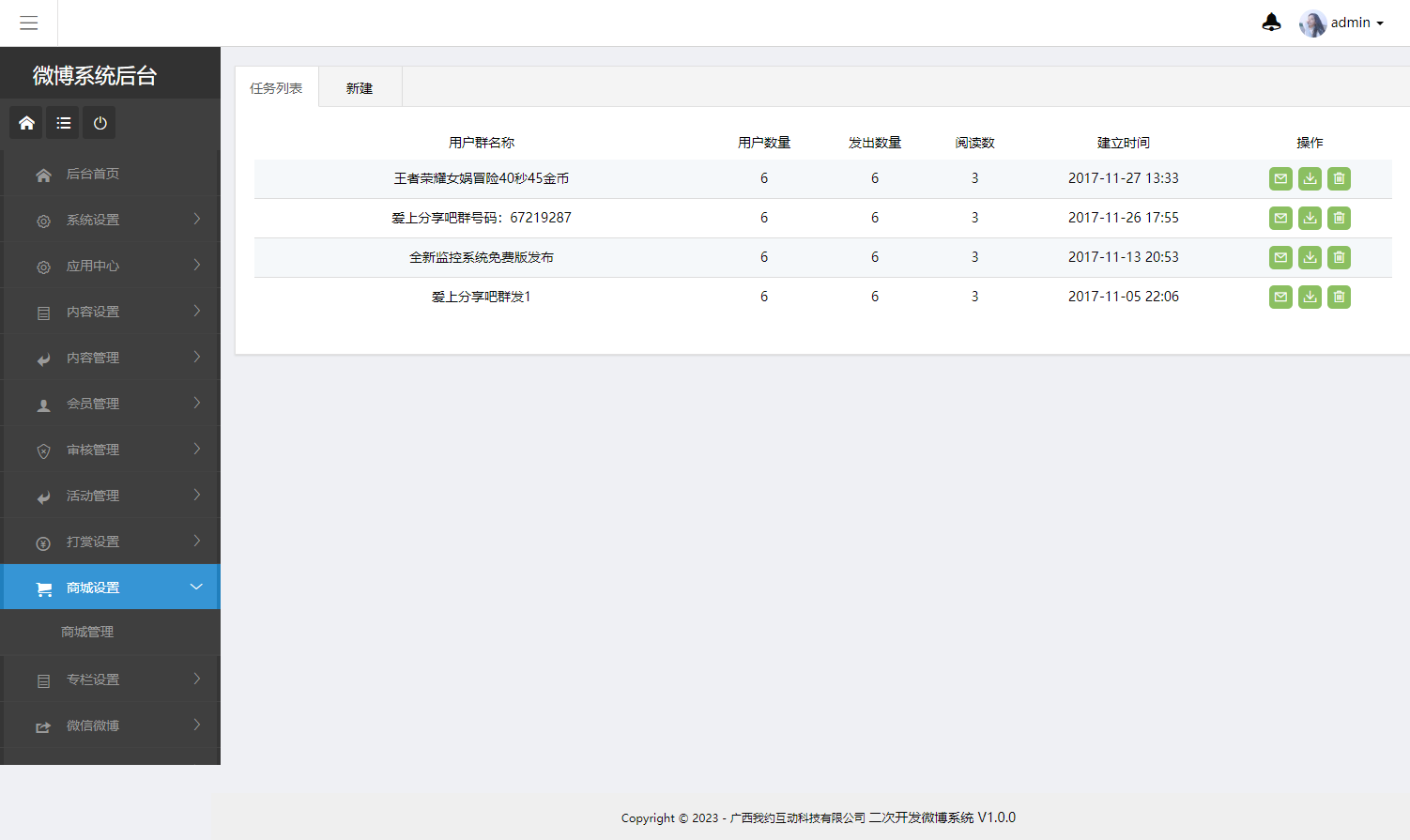Open the 商城管理 submenu item
1410x840 pixels.
tap(87, 632)
